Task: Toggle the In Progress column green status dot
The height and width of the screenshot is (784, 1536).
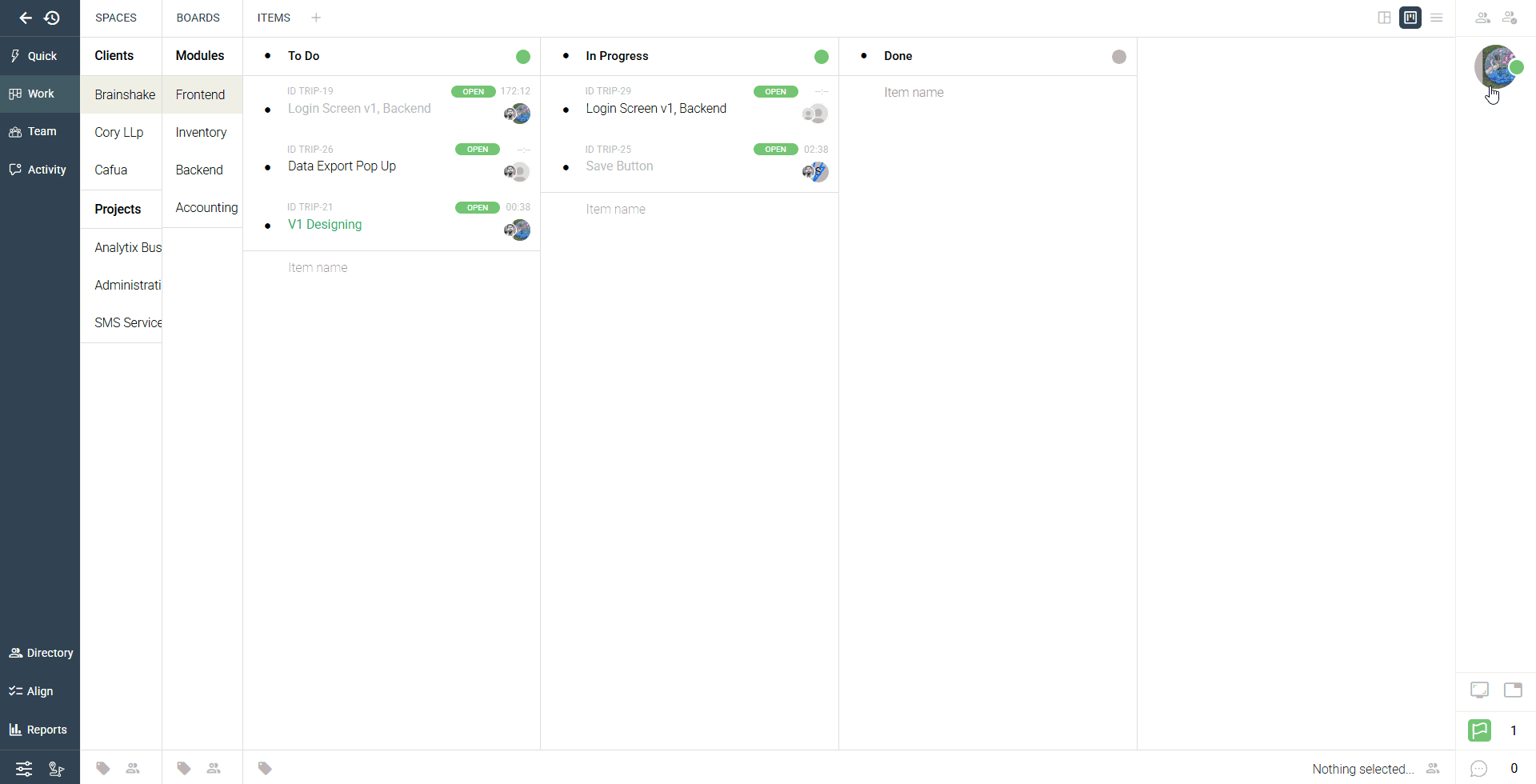Action: (x=822, y=57)
